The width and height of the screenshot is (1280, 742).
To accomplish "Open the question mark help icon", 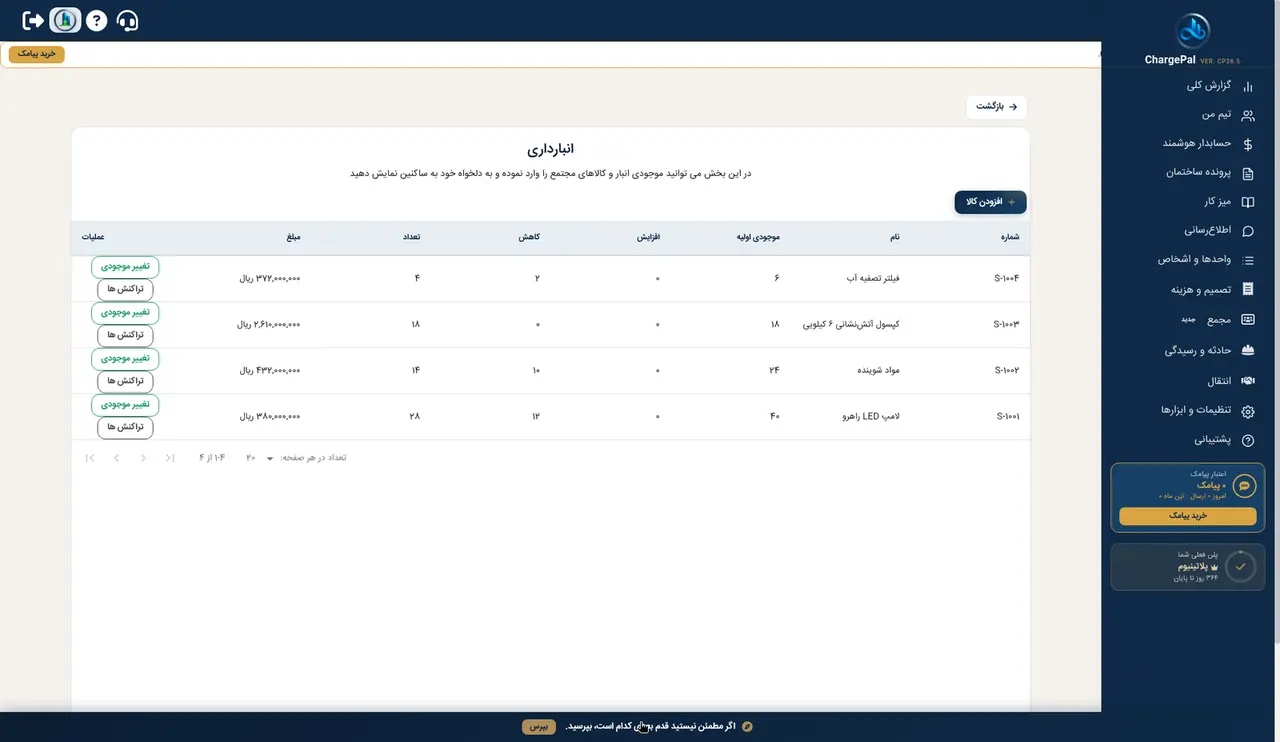I will point(96,20).
